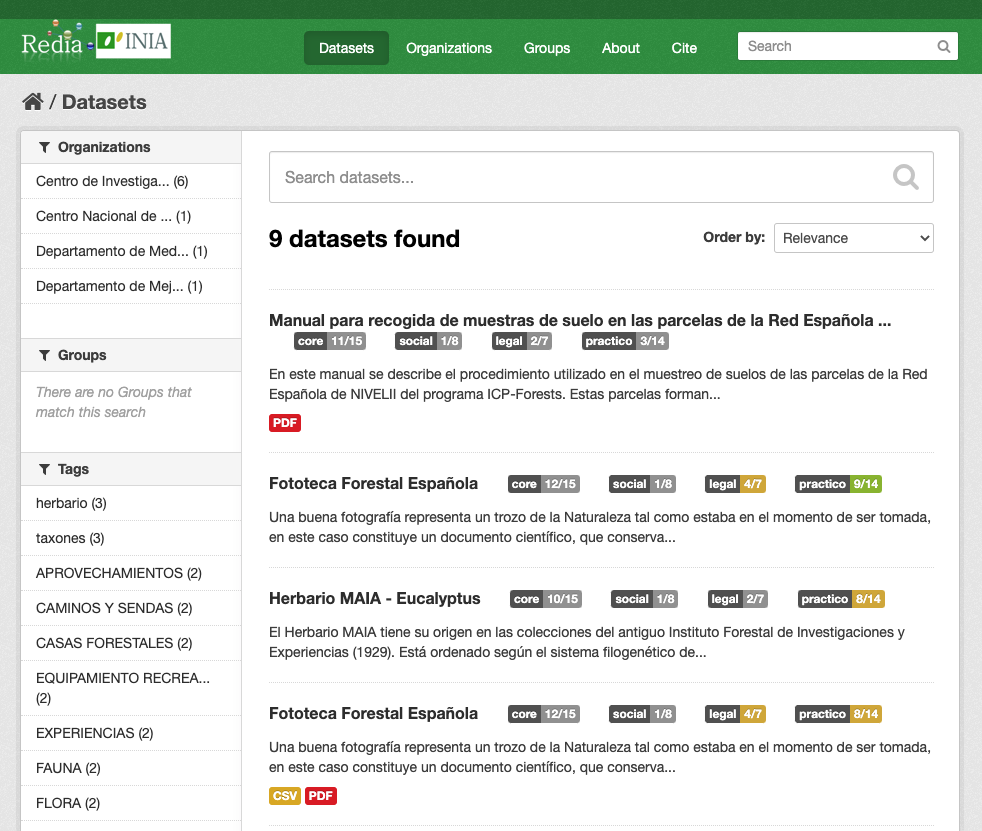This screenshot has width=982, height=831.
Task: Click the core 10/15 badge
Action: [546, 599]
